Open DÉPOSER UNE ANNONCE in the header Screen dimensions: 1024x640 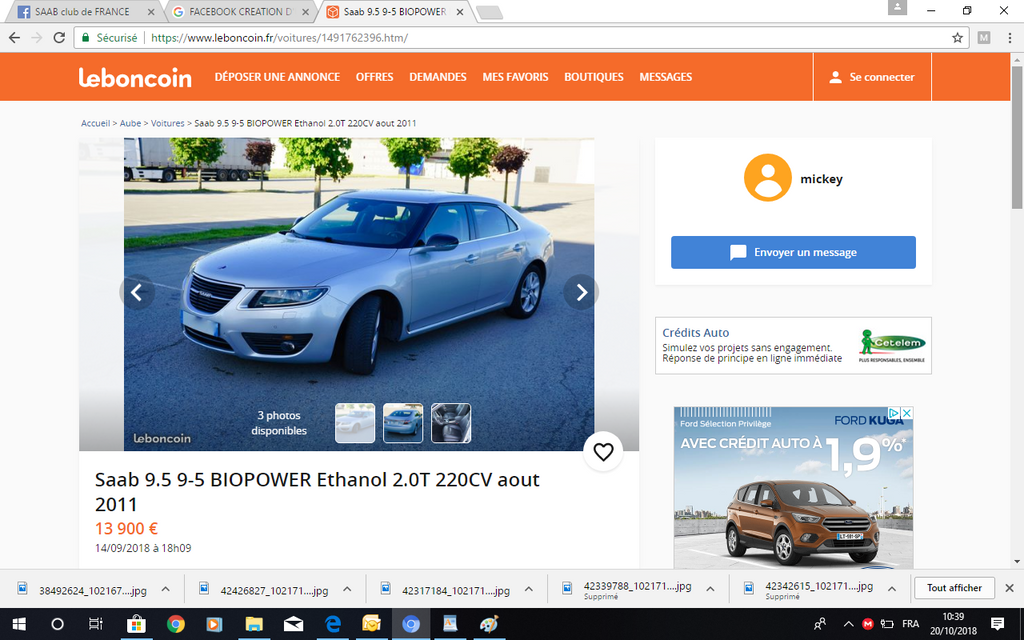pyautogui.click(x=278, y=77)
